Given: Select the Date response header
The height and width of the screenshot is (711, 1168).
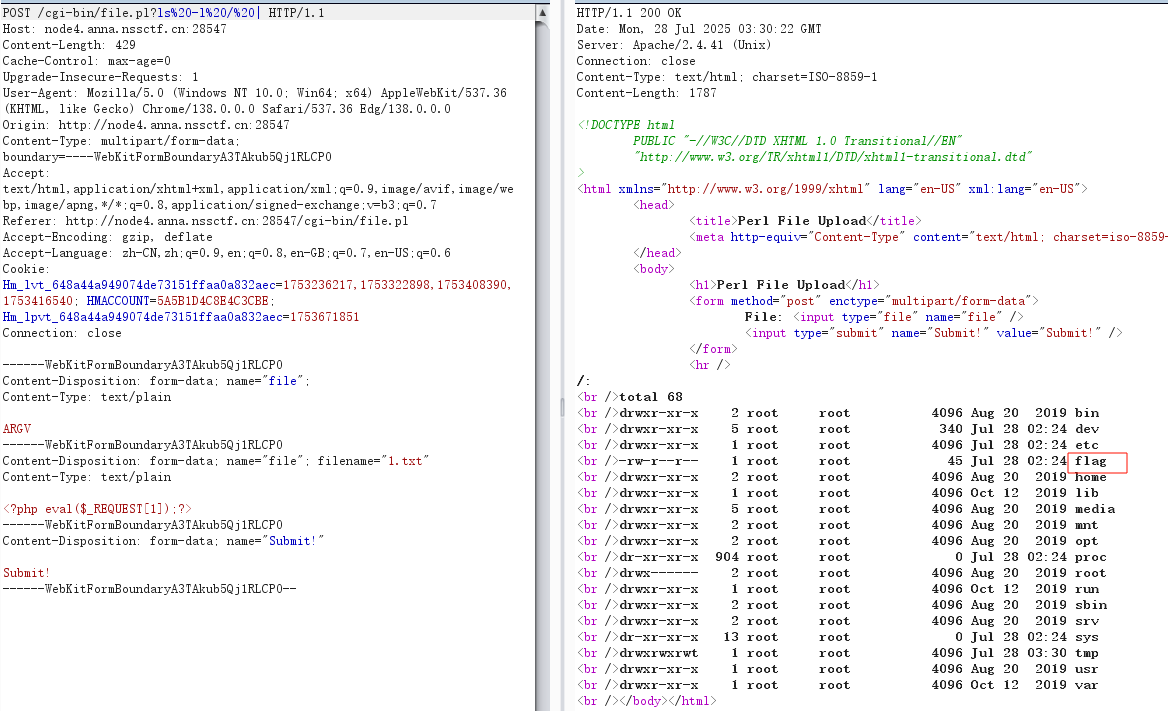Looking at the screenshot, I should [699, 29].
